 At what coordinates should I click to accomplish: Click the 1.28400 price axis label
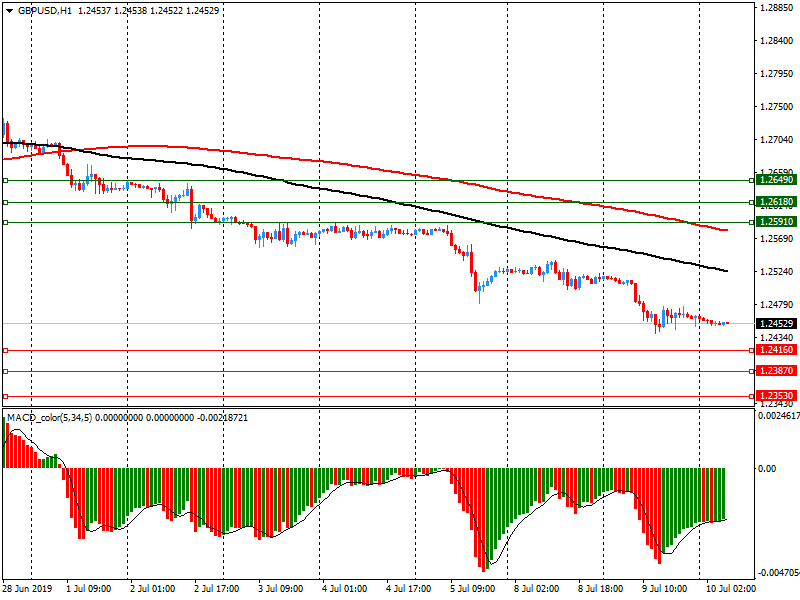coord(777,41)
